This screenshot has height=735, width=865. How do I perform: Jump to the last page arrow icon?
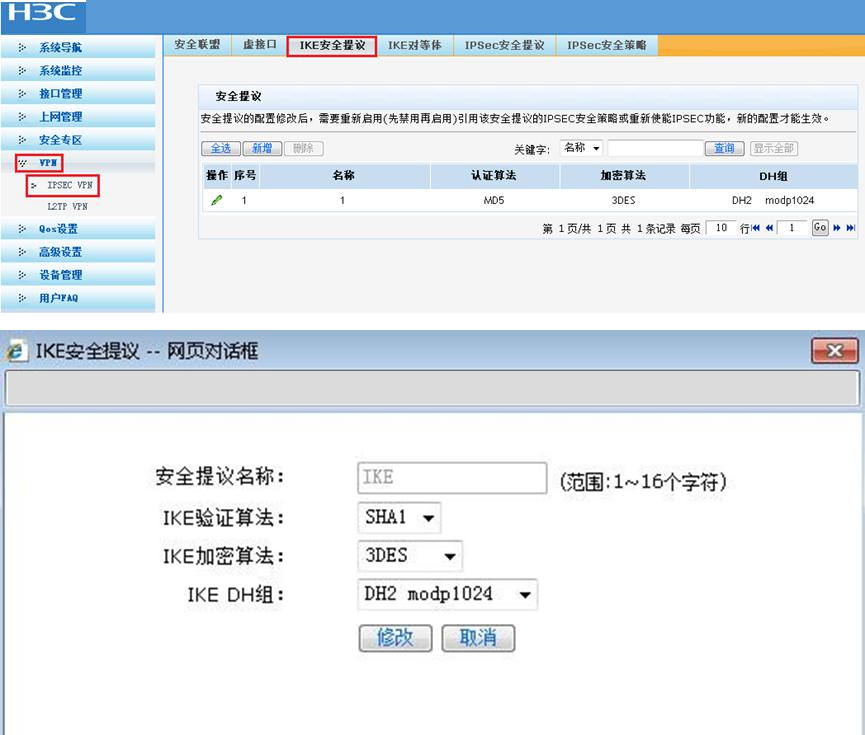click(x=851, y=228)
